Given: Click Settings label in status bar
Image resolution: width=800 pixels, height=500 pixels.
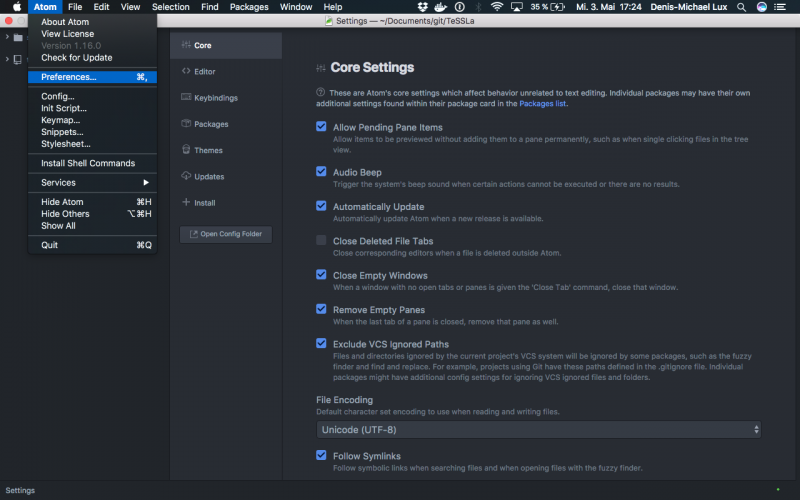Looking at the screenshot, I should (20, 490).
